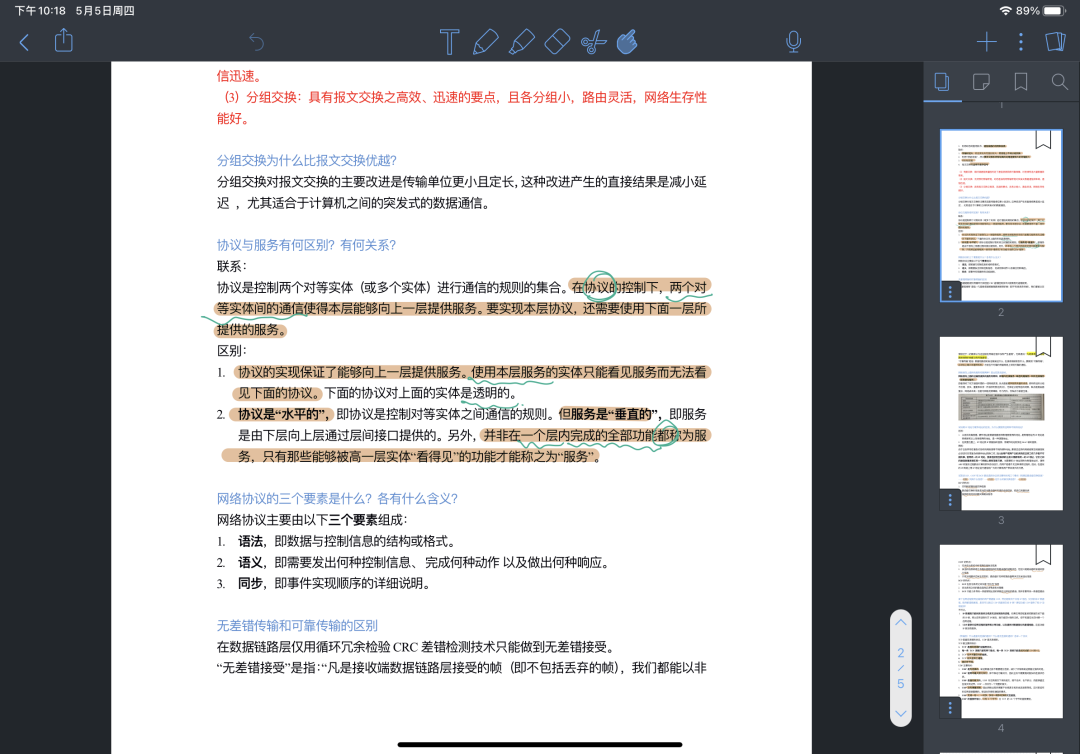
Task: Jump to next page with down chevron
Action: tap(900, 713)
